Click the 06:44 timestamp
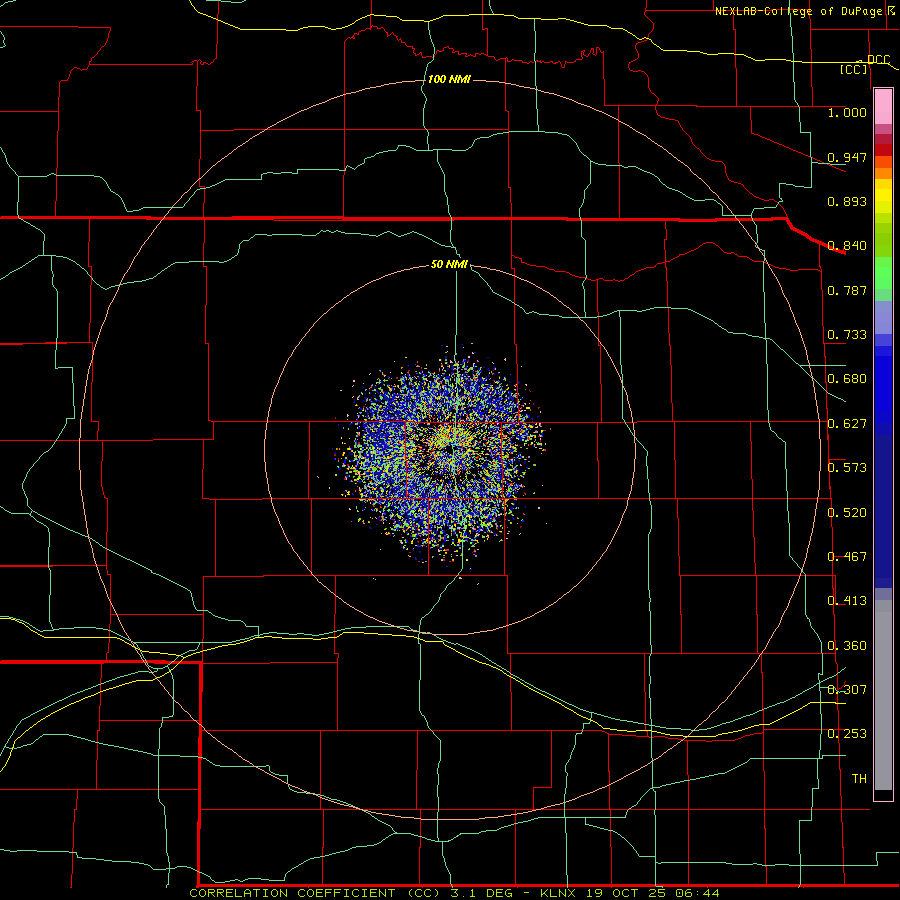The width and height of the screenshot is (900, 900). (x=697, y=893)
